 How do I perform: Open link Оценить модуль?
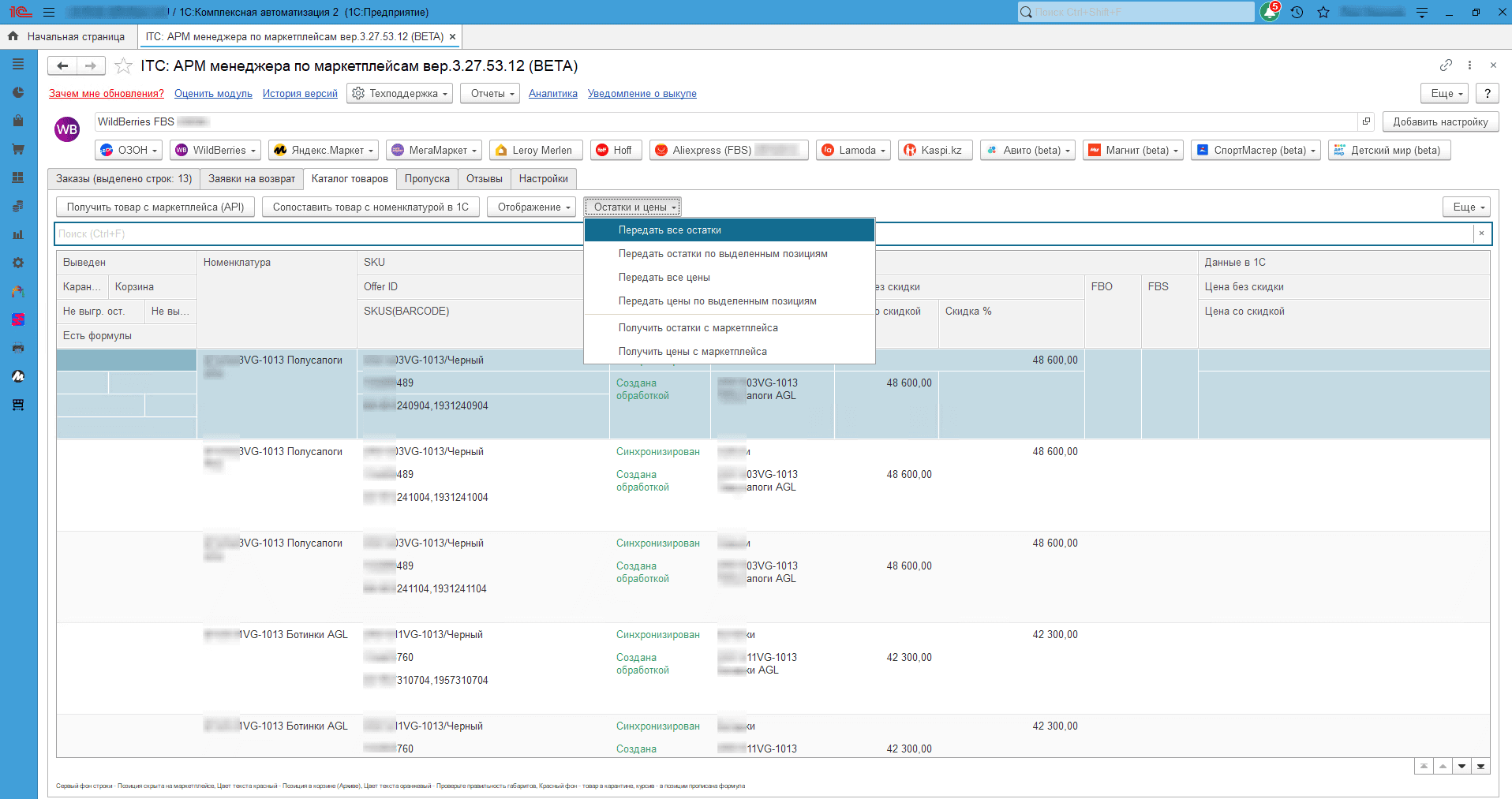213,93
